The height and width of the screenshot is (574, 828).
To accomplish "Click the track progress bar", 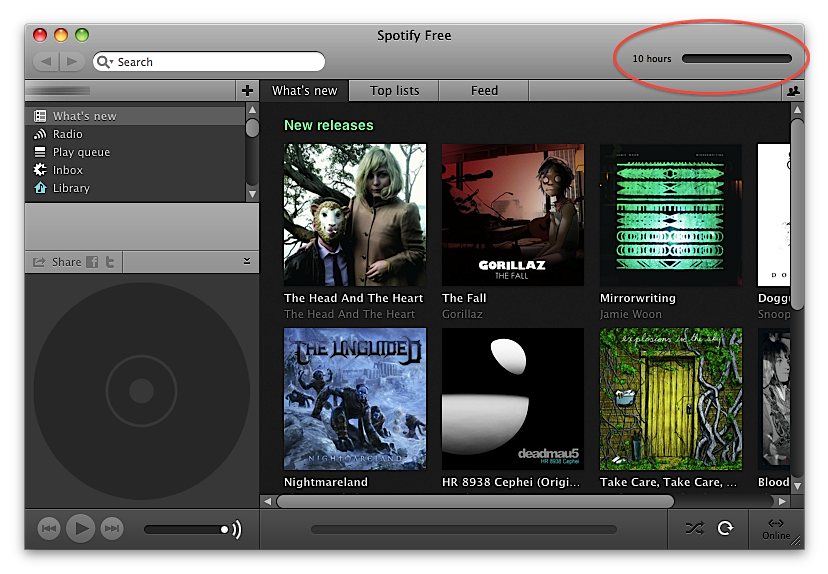I will (464, 529).
